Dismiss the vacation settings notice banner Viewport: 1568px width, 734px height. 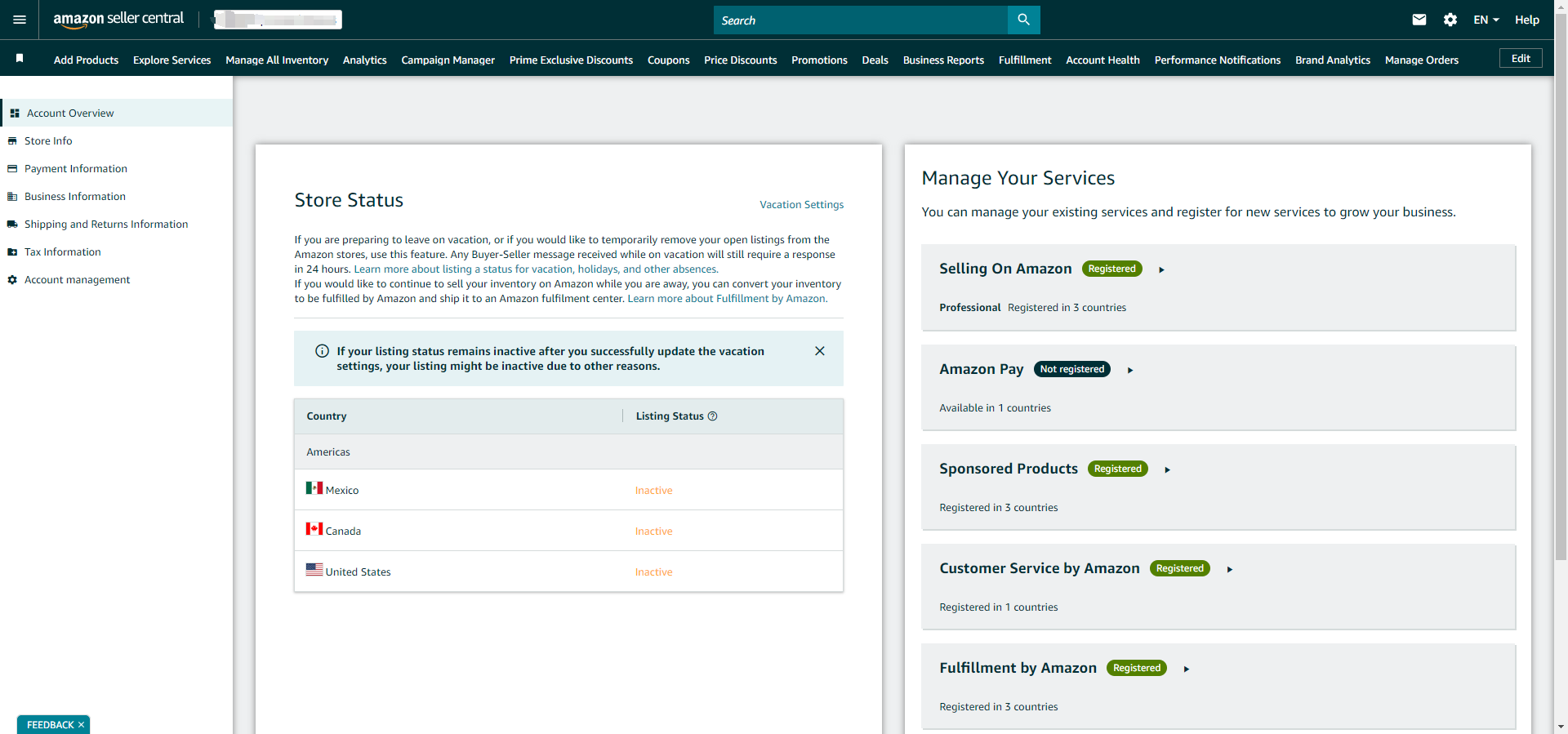(x=820, y=351)
